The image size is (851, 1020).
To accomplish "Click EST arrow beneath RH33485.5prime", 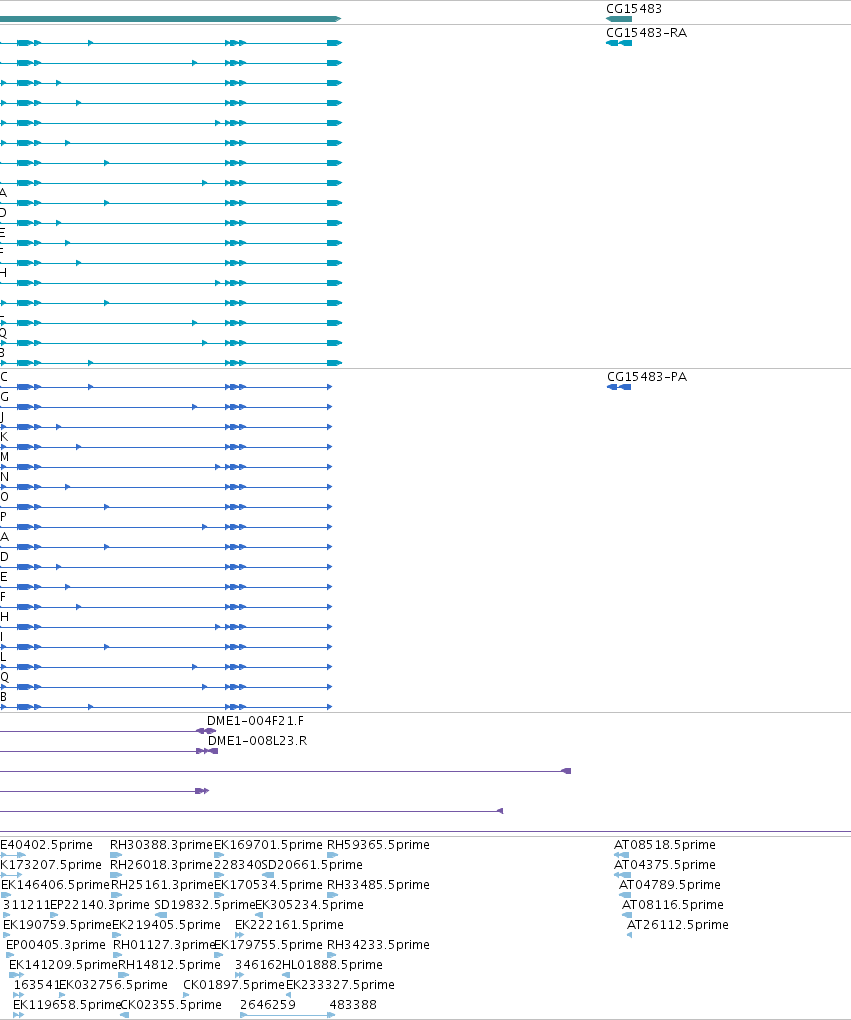I will [x=332, y=895].
